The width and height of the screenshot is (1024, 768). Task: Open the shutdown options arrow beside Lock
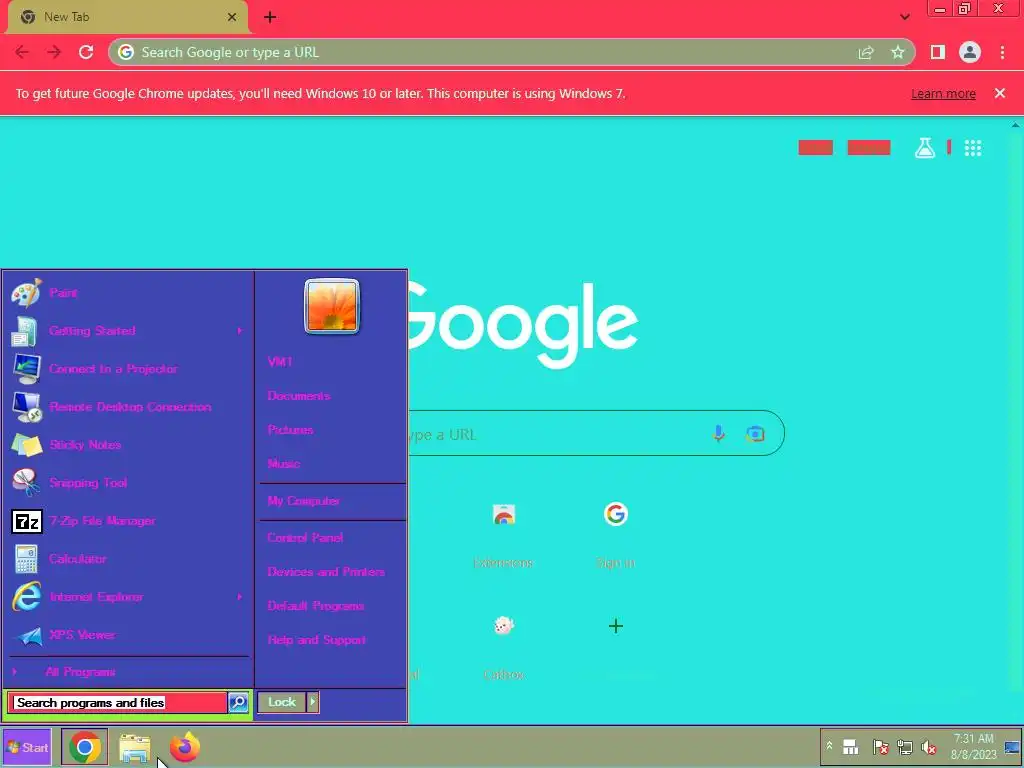pos(313,702)
